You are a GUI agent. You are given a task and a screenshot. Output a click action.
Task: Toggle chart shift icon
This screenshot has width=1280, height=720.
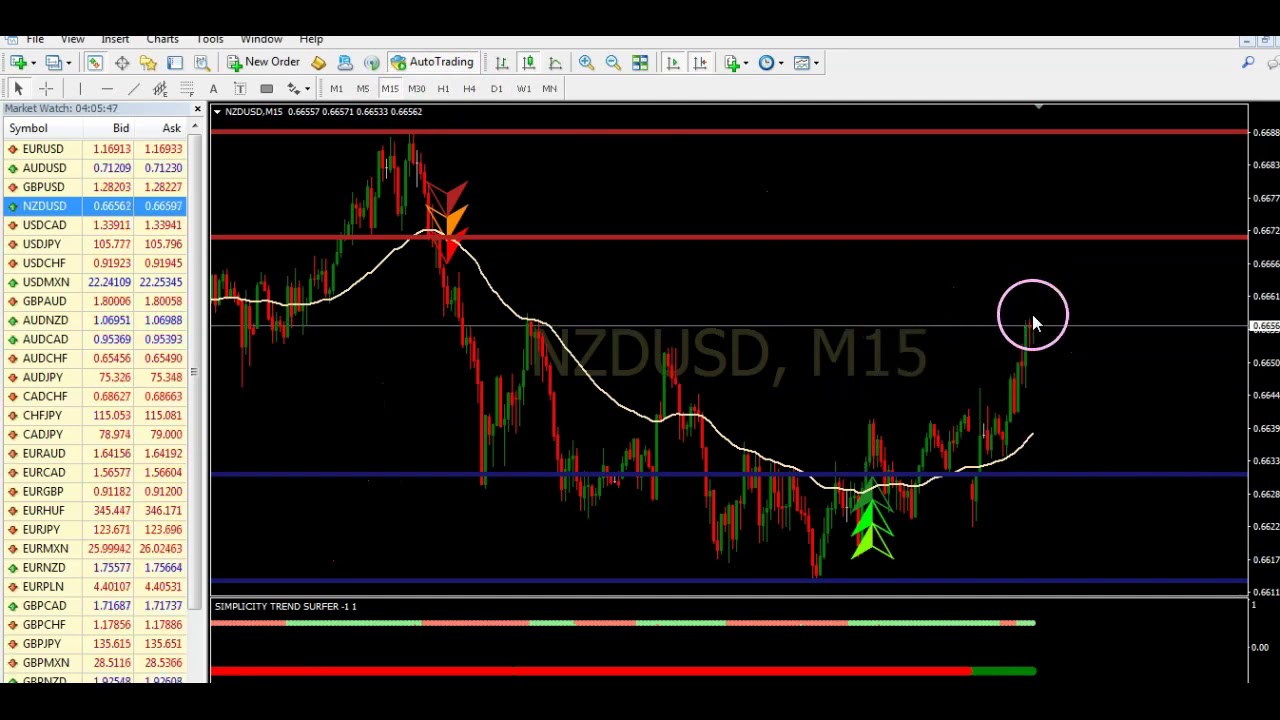(x=700, y=63)
